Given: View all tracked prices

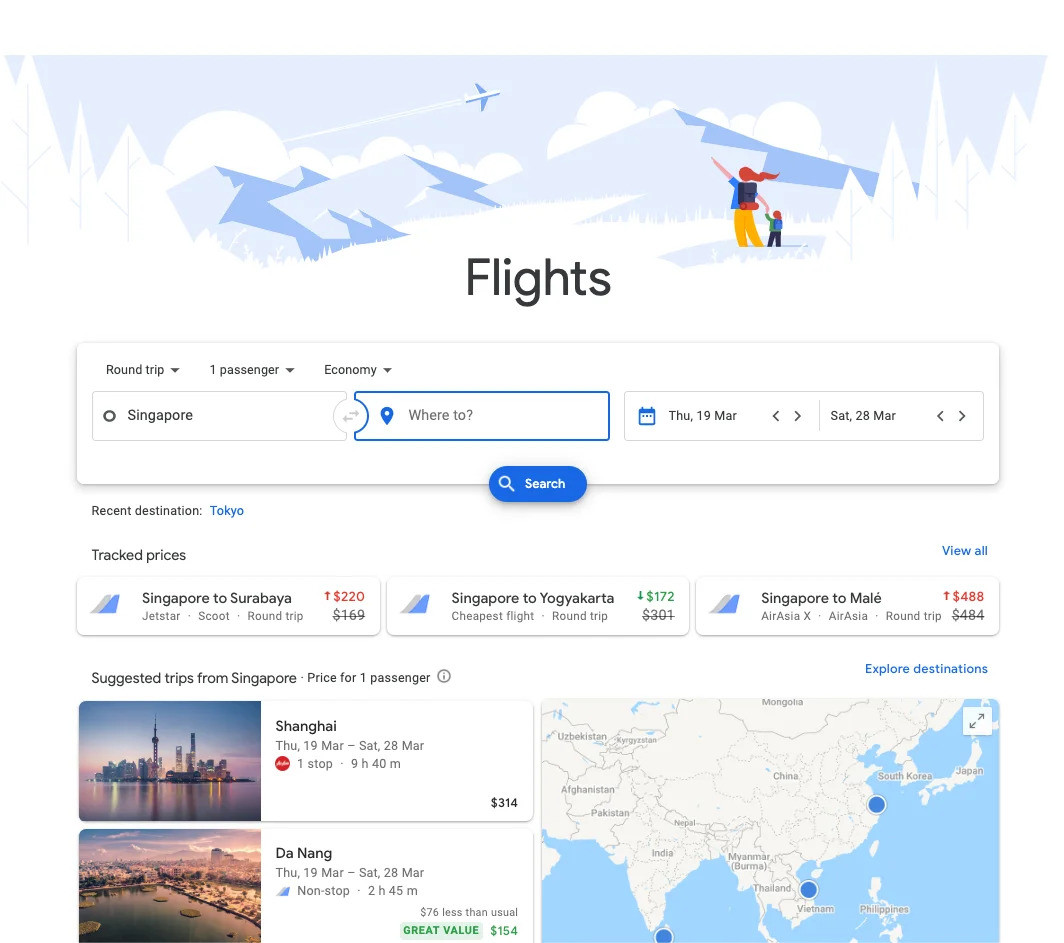Looking at the screenshot, I should point(964,551).
